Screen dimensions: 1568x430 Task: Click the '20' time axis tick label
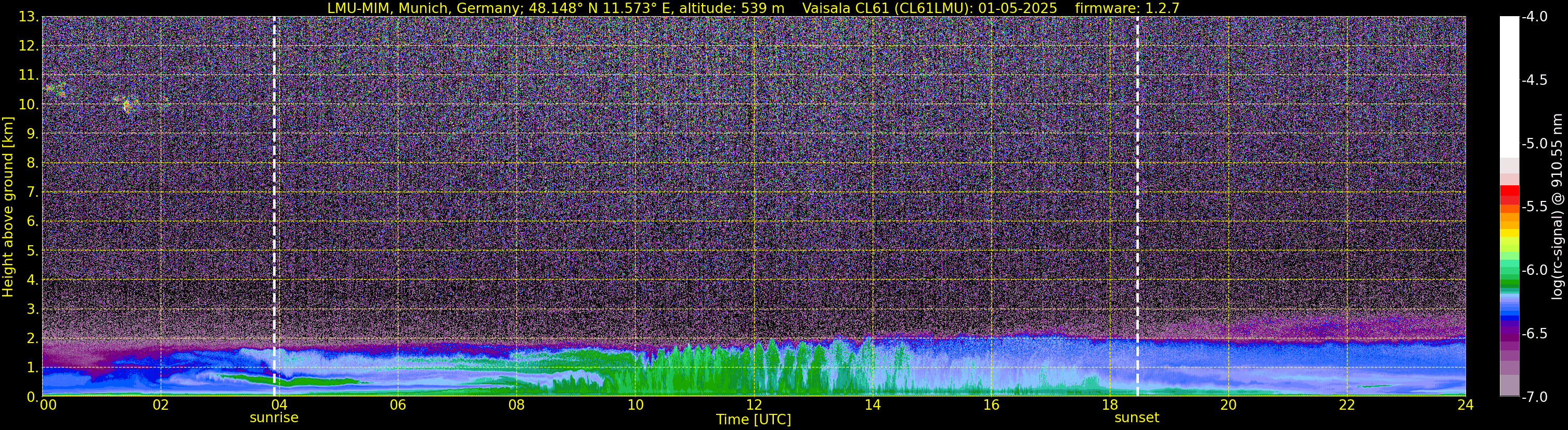[x=1228, y=404]
